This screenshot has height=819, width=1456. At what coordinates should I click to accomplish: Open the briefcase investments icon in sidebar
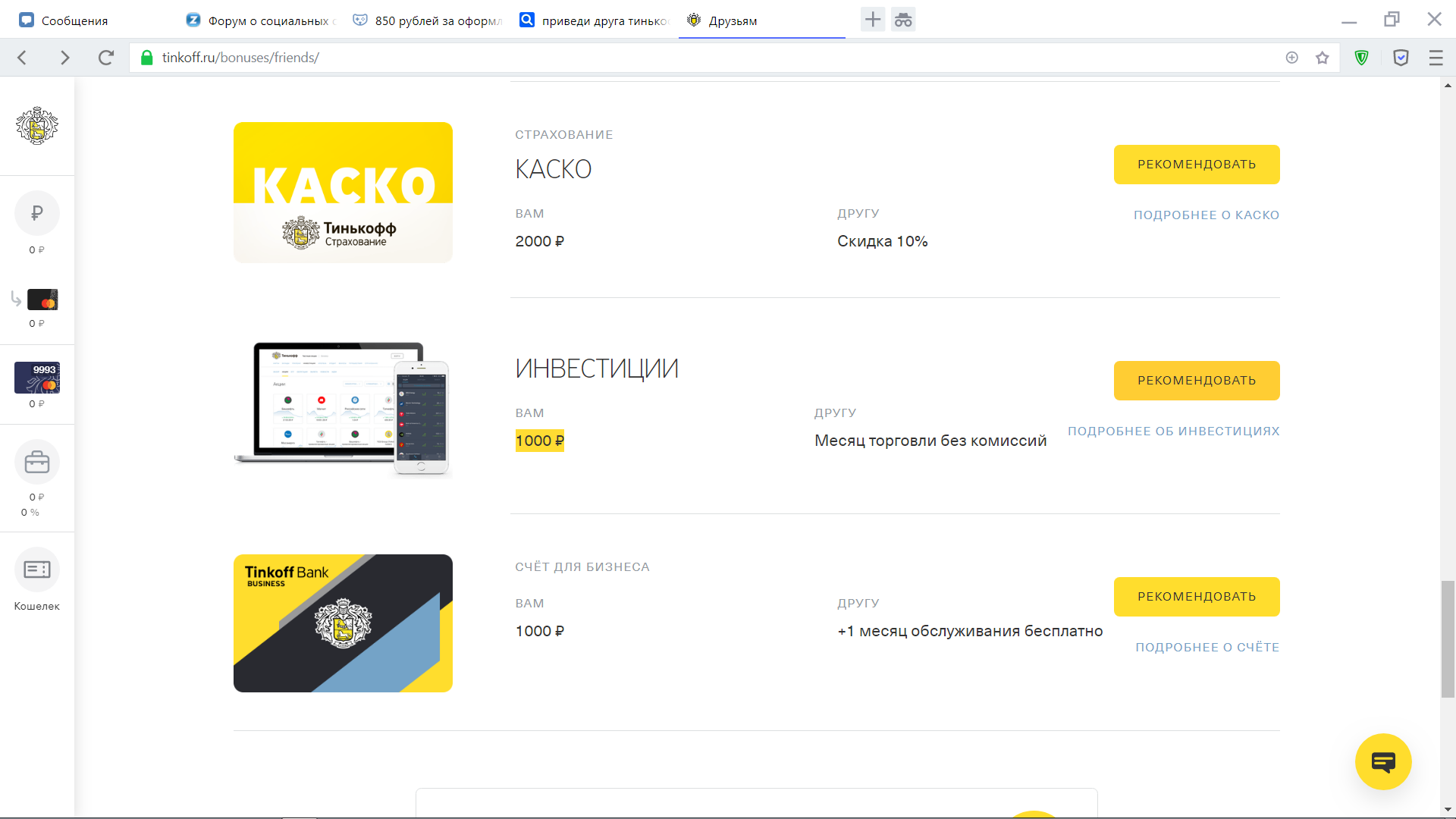click(36, 462)
